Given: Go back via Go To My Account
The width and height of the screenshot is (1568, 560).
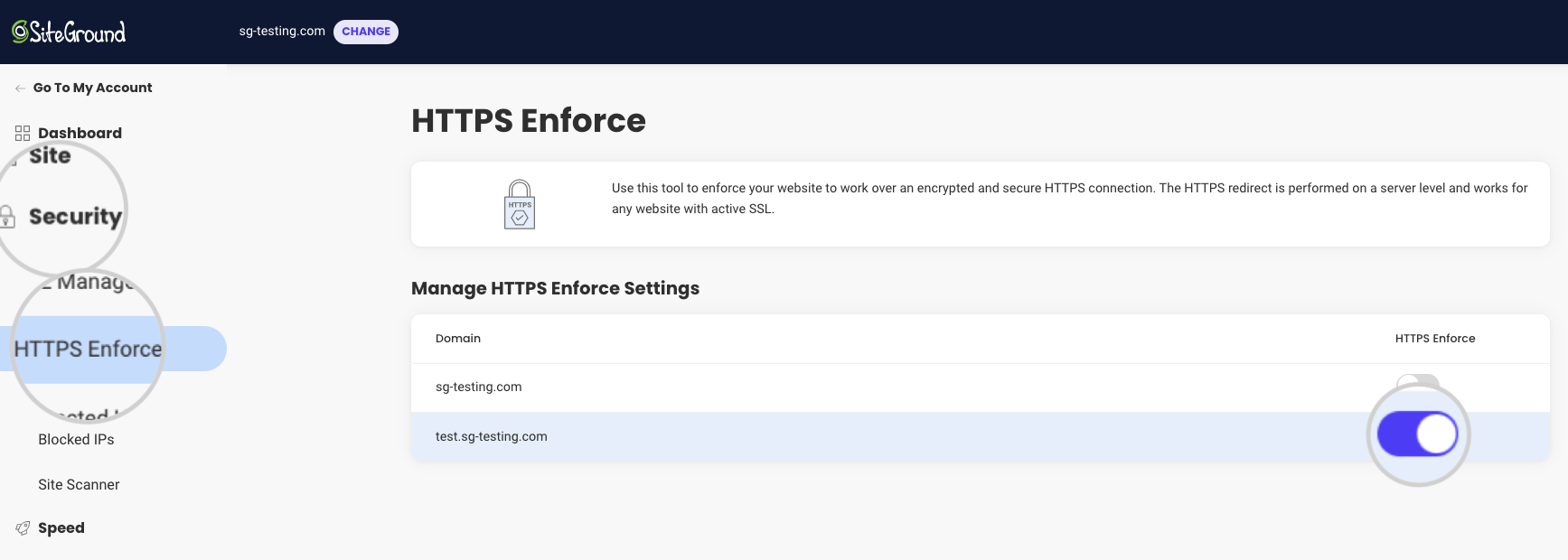Looking at the screenshot, I should [92, 88].
